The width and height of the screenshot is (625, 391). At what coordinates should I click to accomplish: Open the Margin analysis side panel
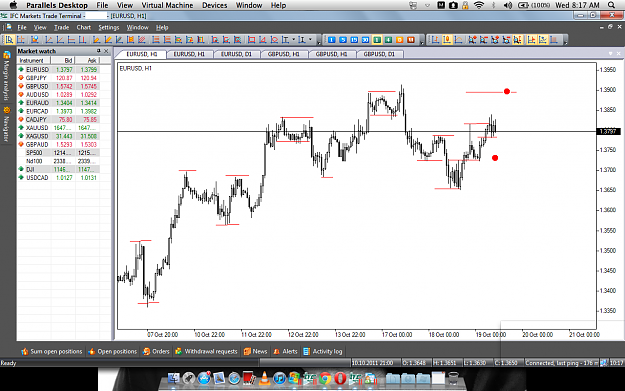coord(6,76)
